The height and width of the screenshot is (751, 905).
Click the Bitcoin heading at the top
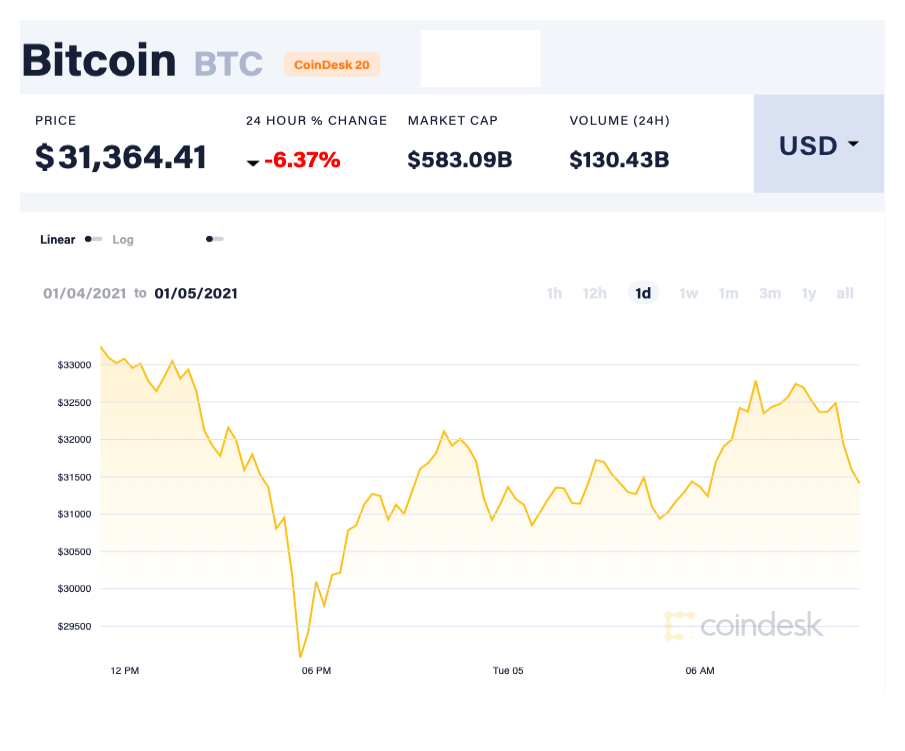click(98, 61)
